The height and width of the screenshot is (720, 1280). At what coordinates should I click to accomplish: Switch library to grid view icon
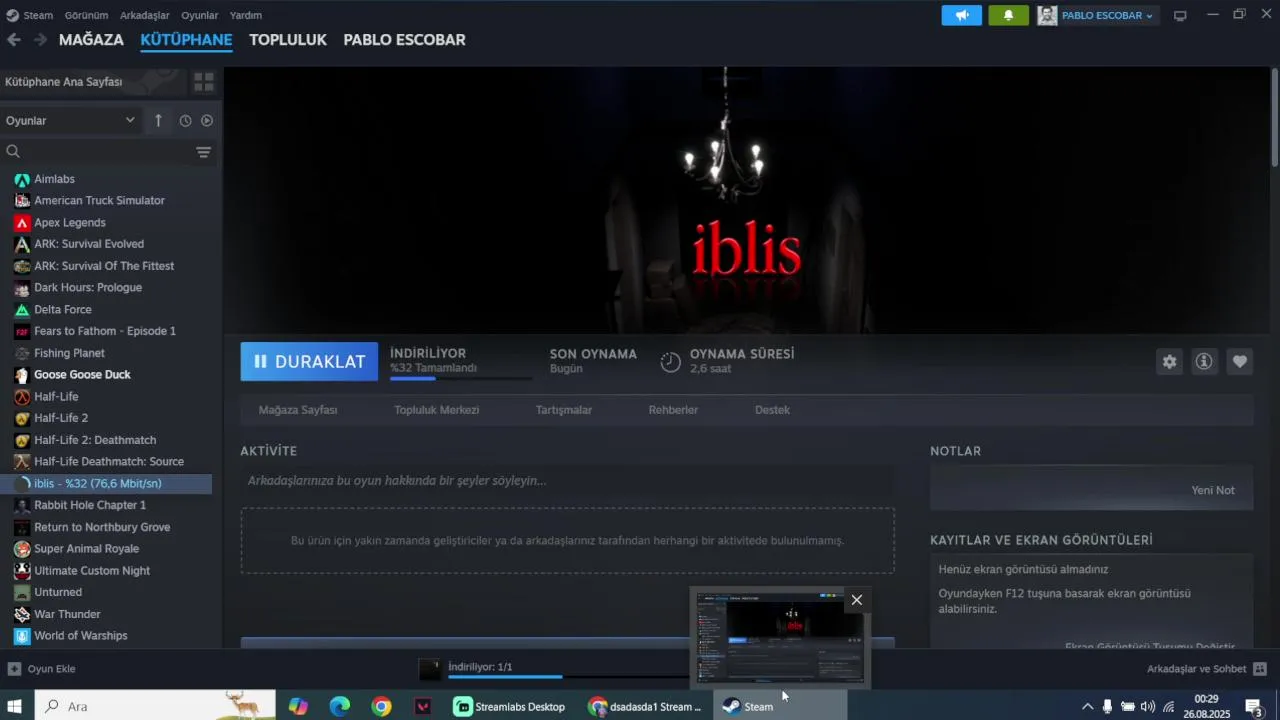204,82
